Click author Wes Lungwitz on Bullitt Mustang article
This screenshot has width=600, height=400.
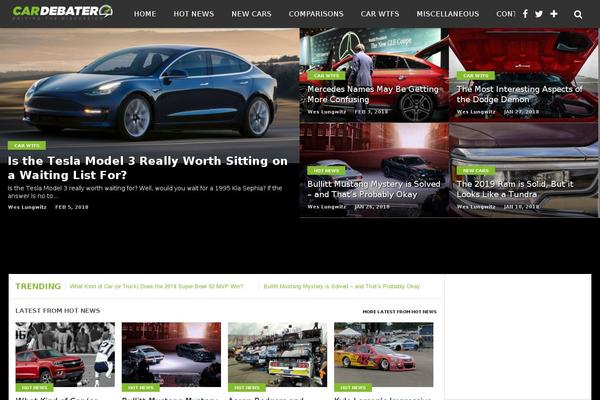click(327, 207)
